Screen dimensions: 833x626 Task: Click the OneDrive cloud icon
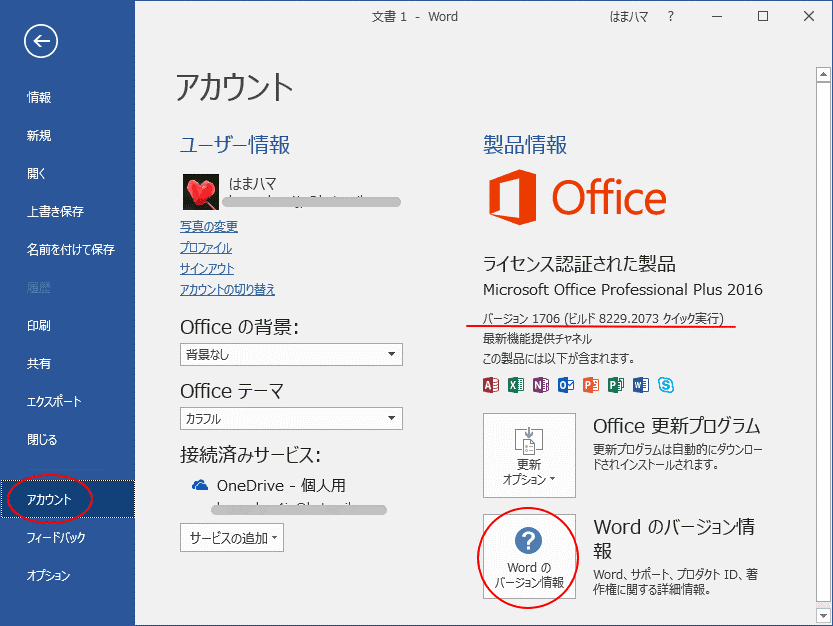pyautogui.click(x=198, y=485)
